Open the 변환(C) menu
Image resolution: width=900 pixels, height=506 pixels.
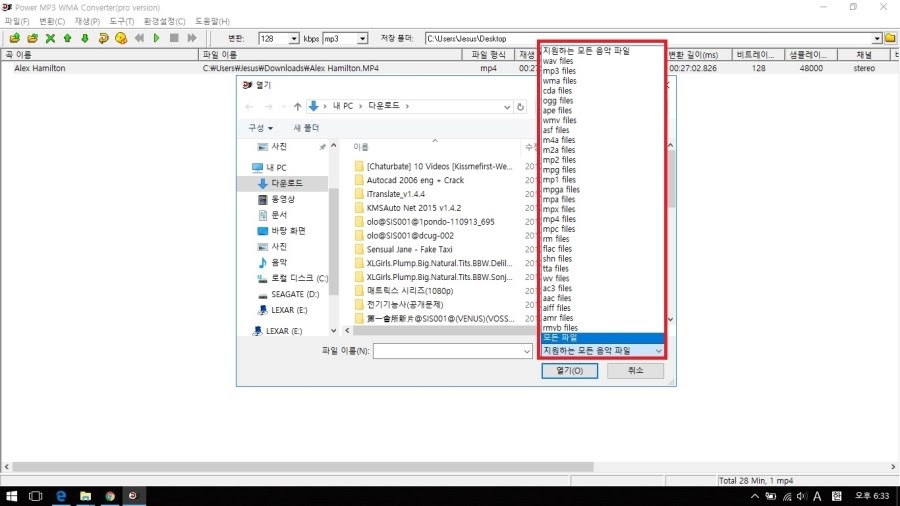(52, 21)
